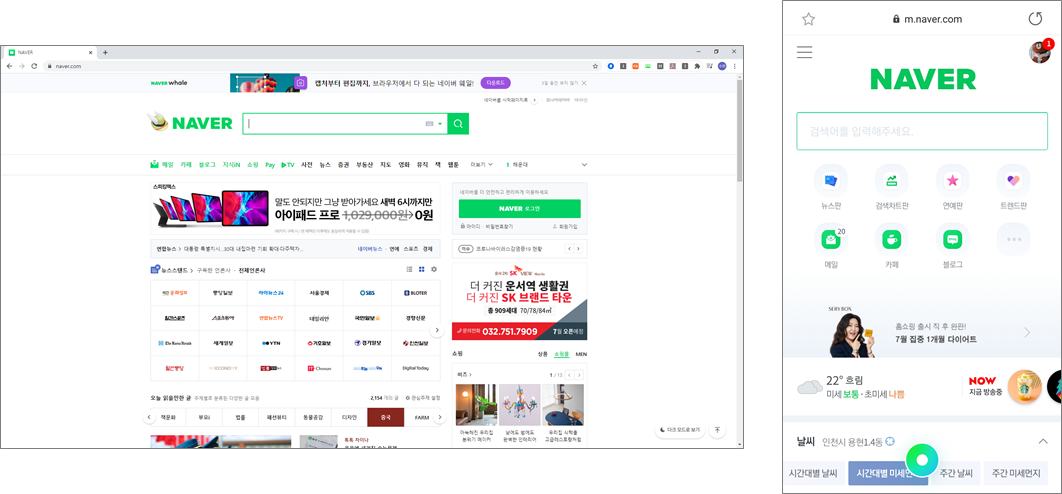
Task: Switch shopping box to MEN tab
Action: pos(581,354)
